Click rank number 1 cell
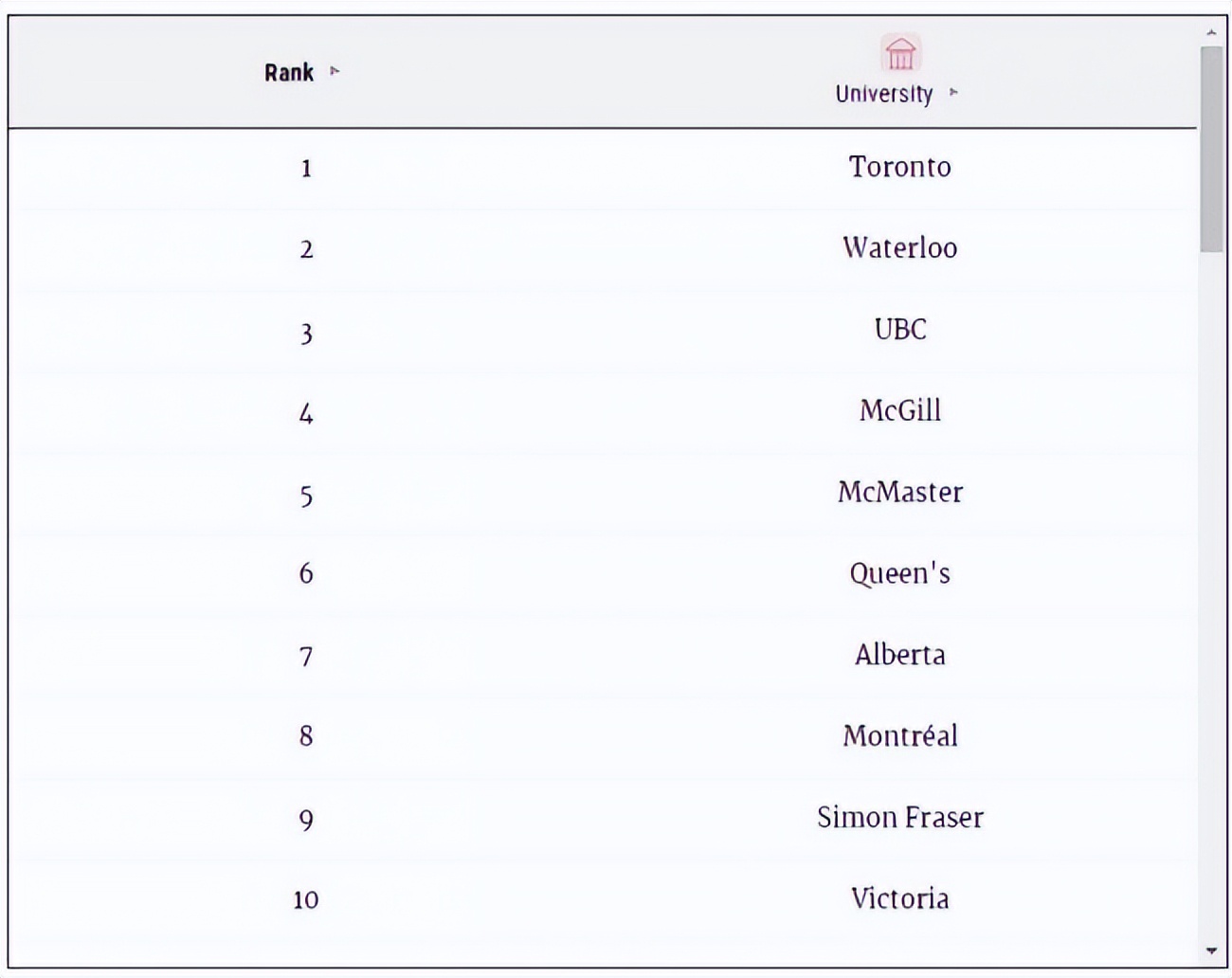 tap(306, 169)
